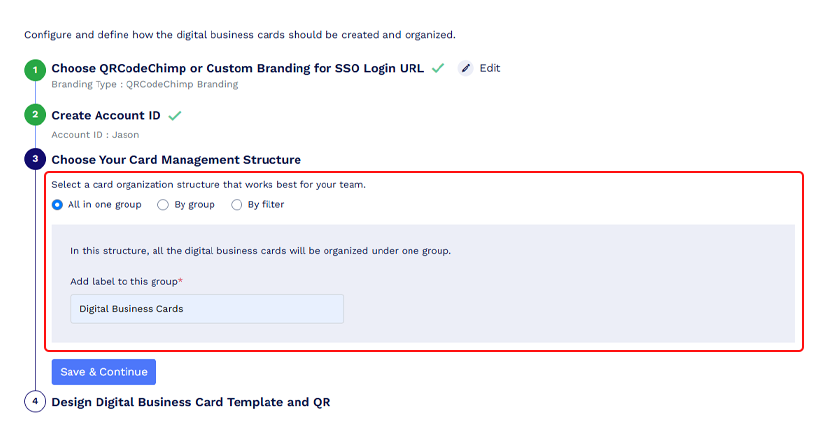This screenshot has width=820, height=443.
Task: Click the Branding Type : QRCodeChimp Branding text
Action: 145,84
